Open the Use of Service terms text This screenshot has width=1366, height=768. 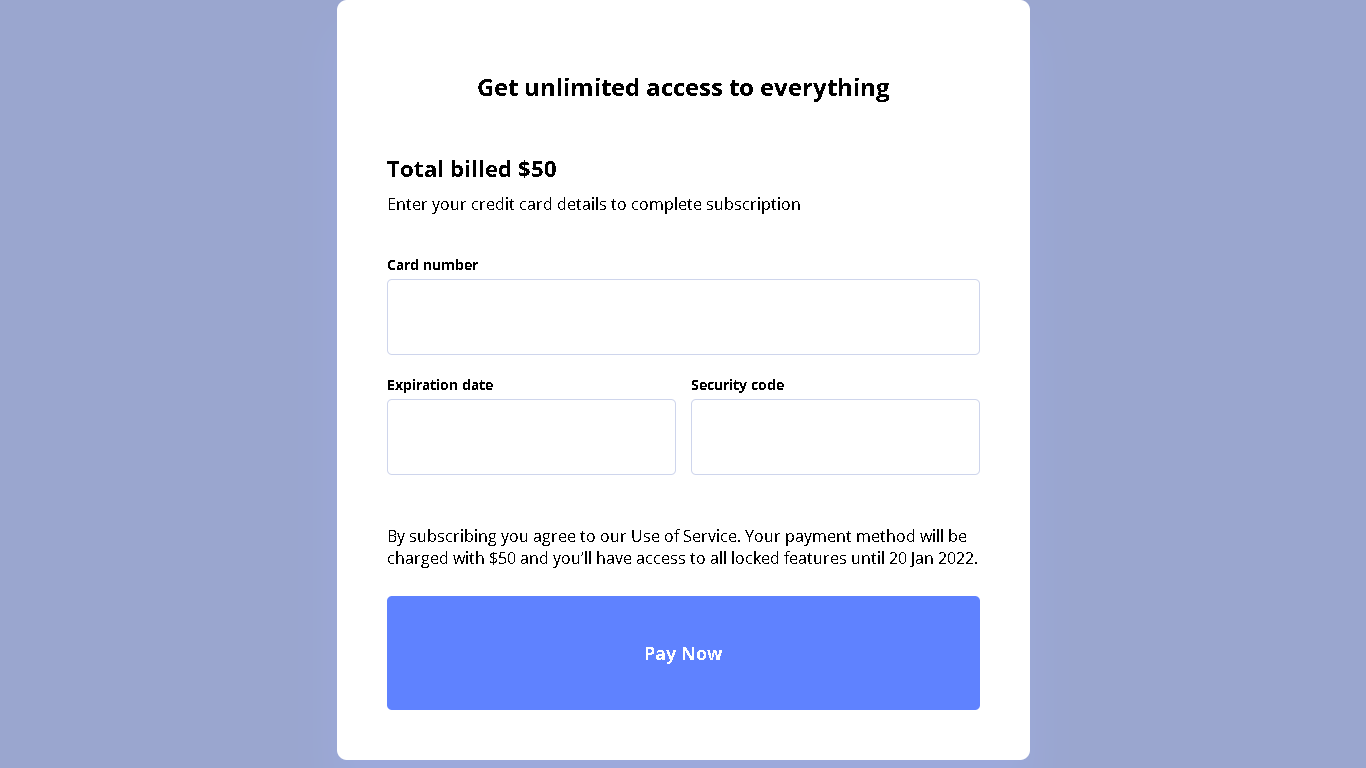(685, 536)
